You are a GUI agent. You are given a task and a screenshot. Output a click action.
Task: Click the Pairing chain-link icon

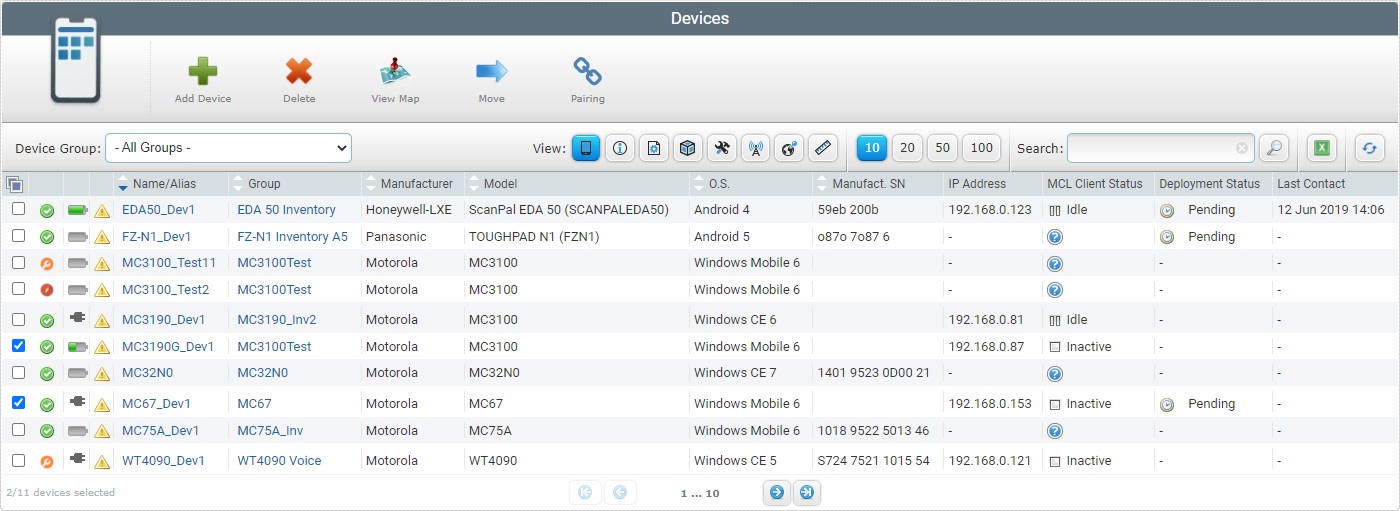point(587,71)
